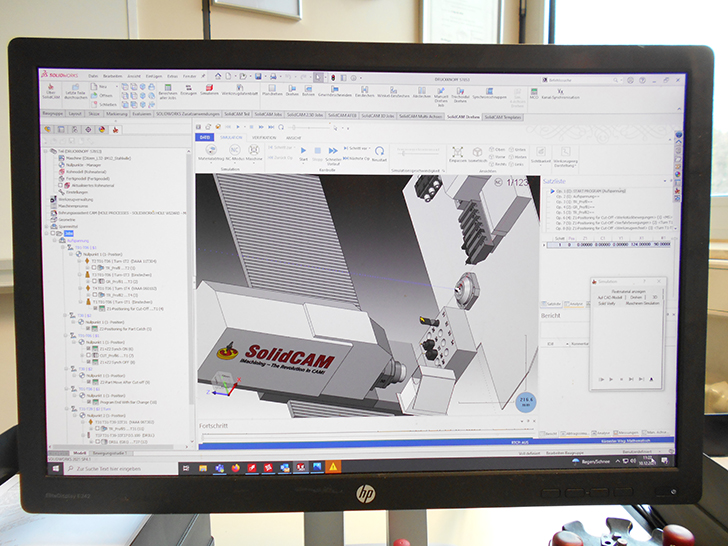Open the dropdown arrow under Start
Screen dimensions: 728x546
303,164
